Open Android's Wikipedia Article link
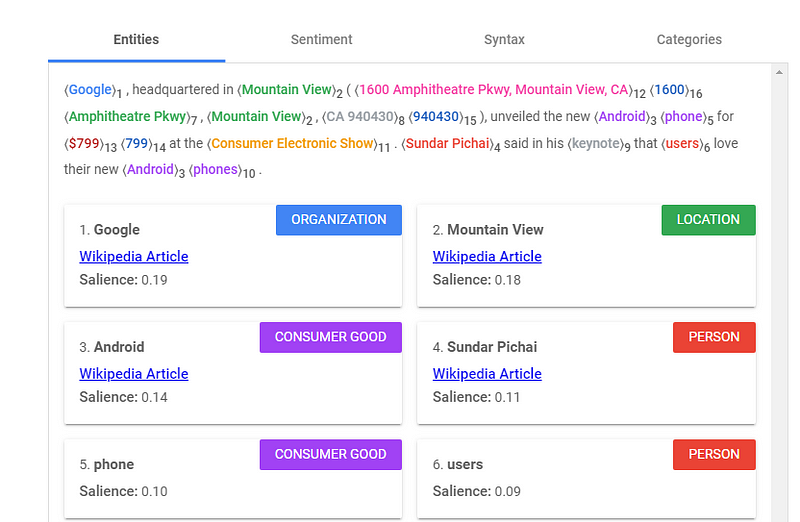 (x=134, y=374)
